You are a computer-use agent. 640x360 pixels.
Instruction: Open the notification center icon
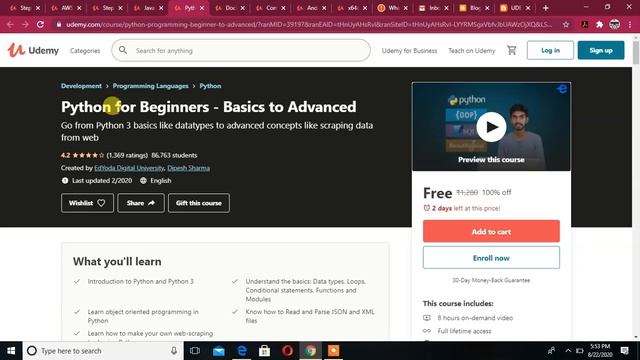click(x=624, y=351)
